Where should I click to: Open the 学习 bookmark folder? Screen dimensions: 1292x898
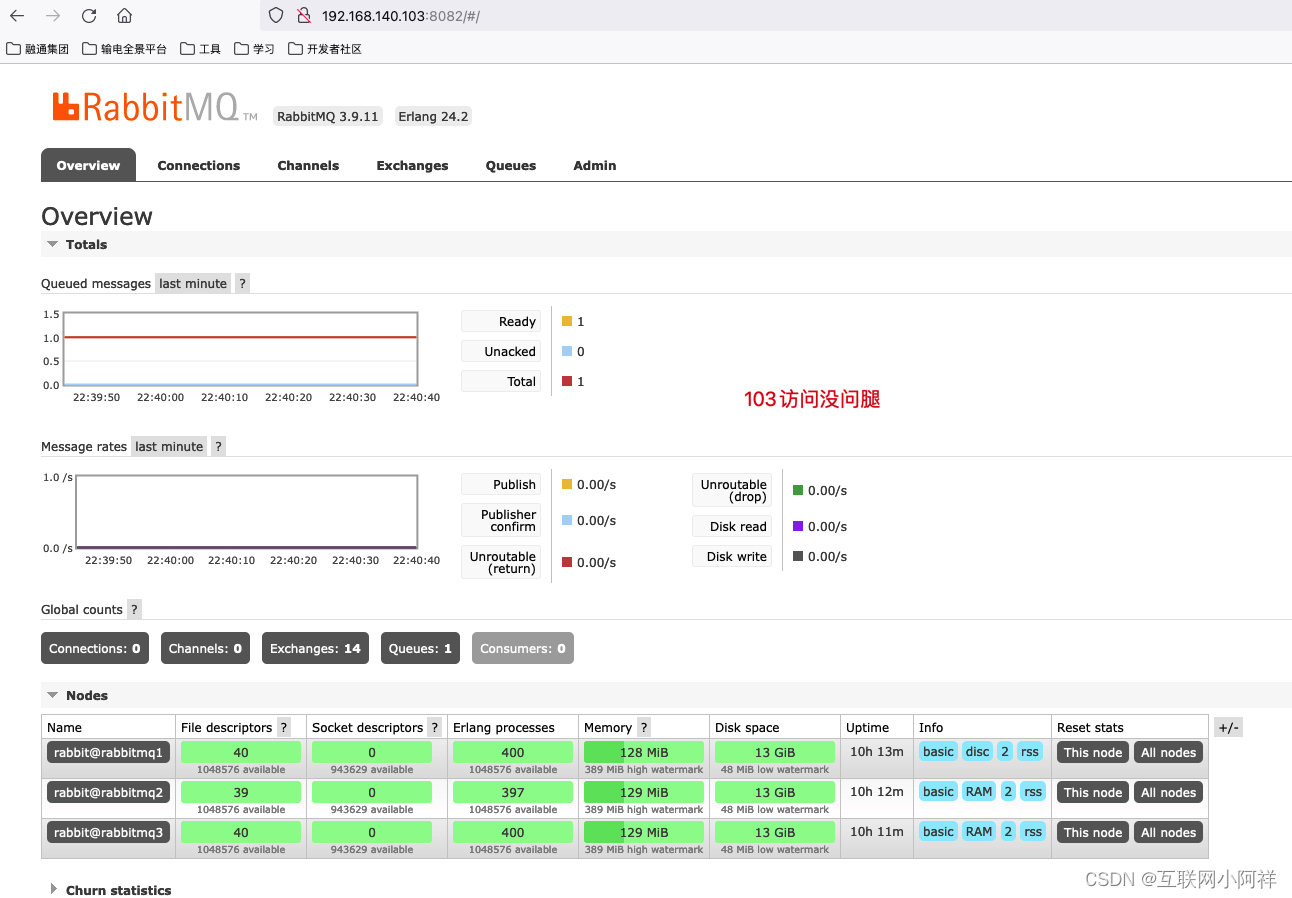click(x=254, y=49)
